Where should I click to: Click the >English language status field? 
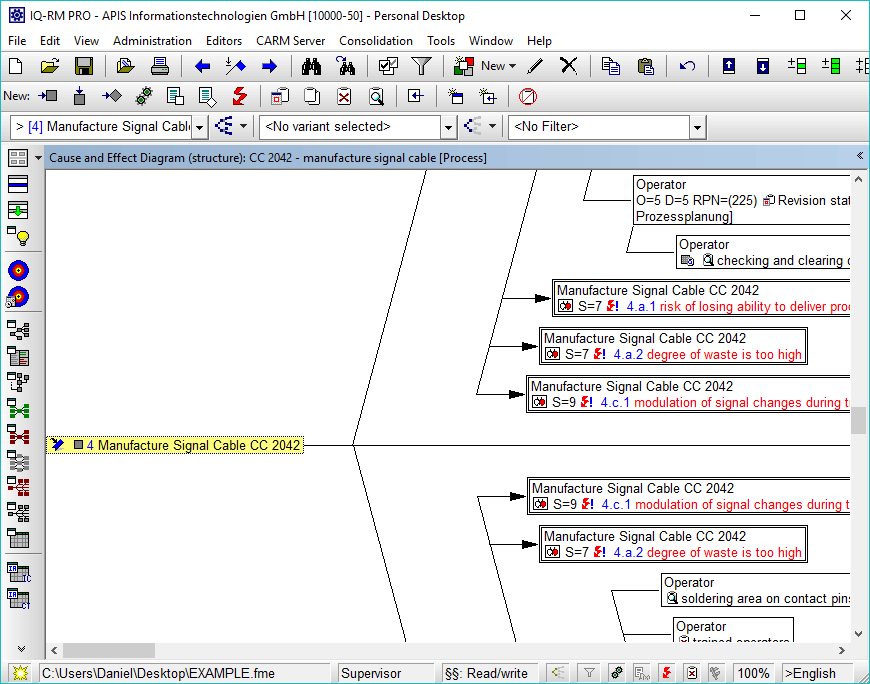tap(816, 673)
